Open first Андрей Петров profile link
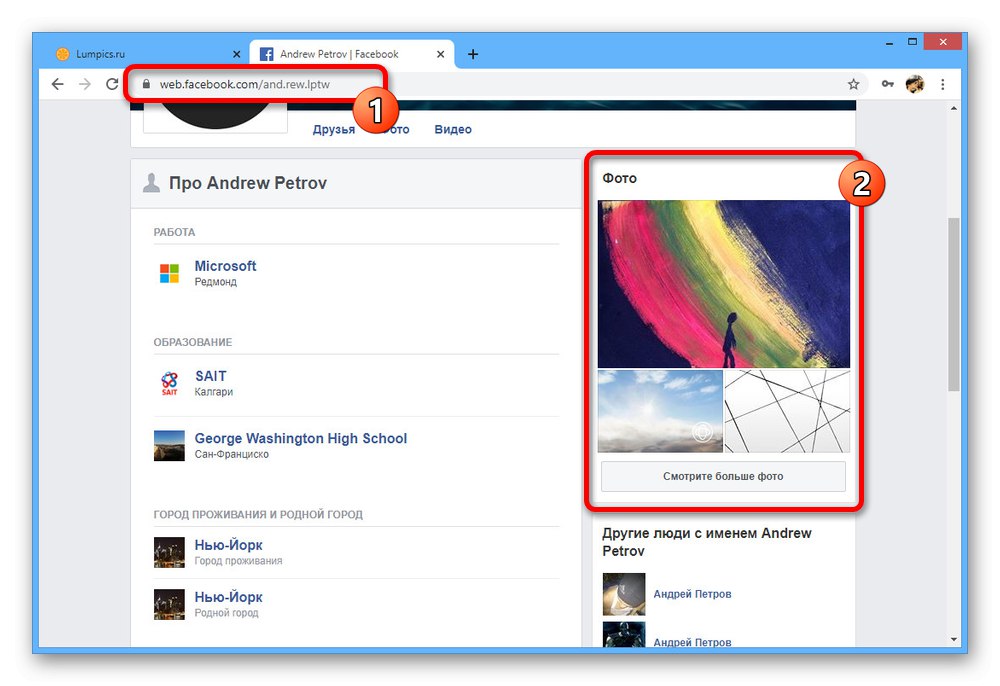 click(x=692, y=594)
